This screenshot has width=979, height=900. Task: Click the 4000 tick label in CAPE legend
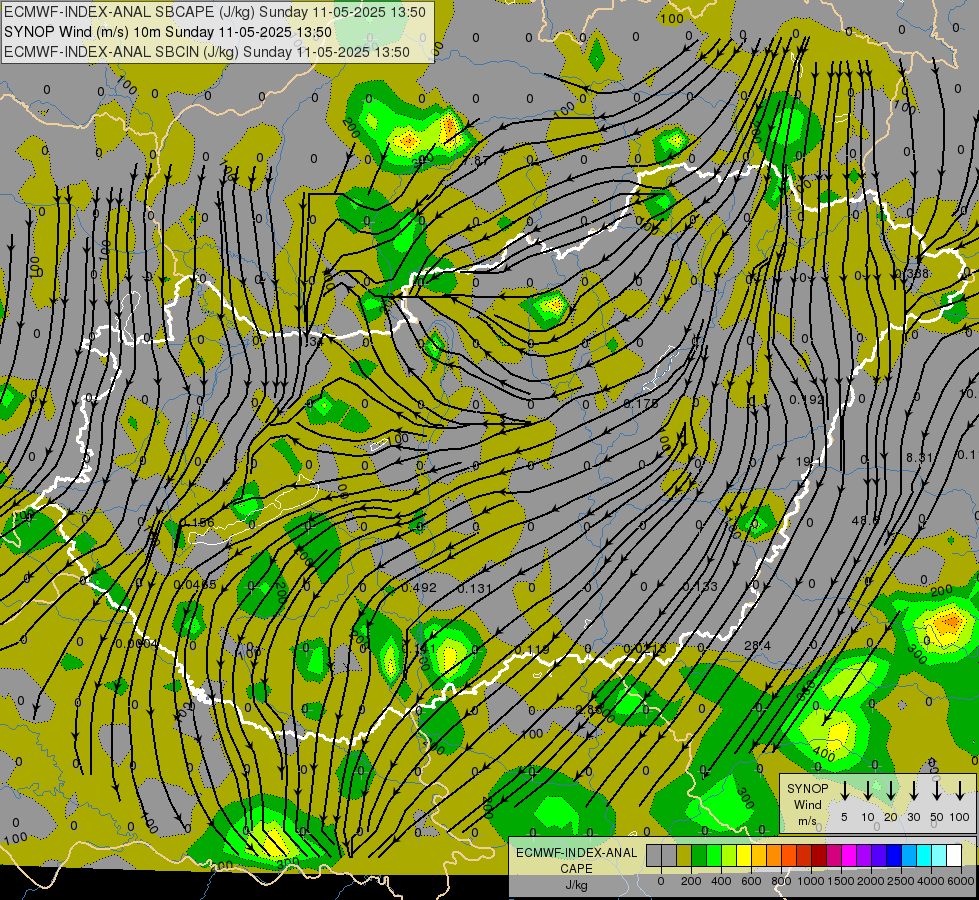(x=931, y=881)
